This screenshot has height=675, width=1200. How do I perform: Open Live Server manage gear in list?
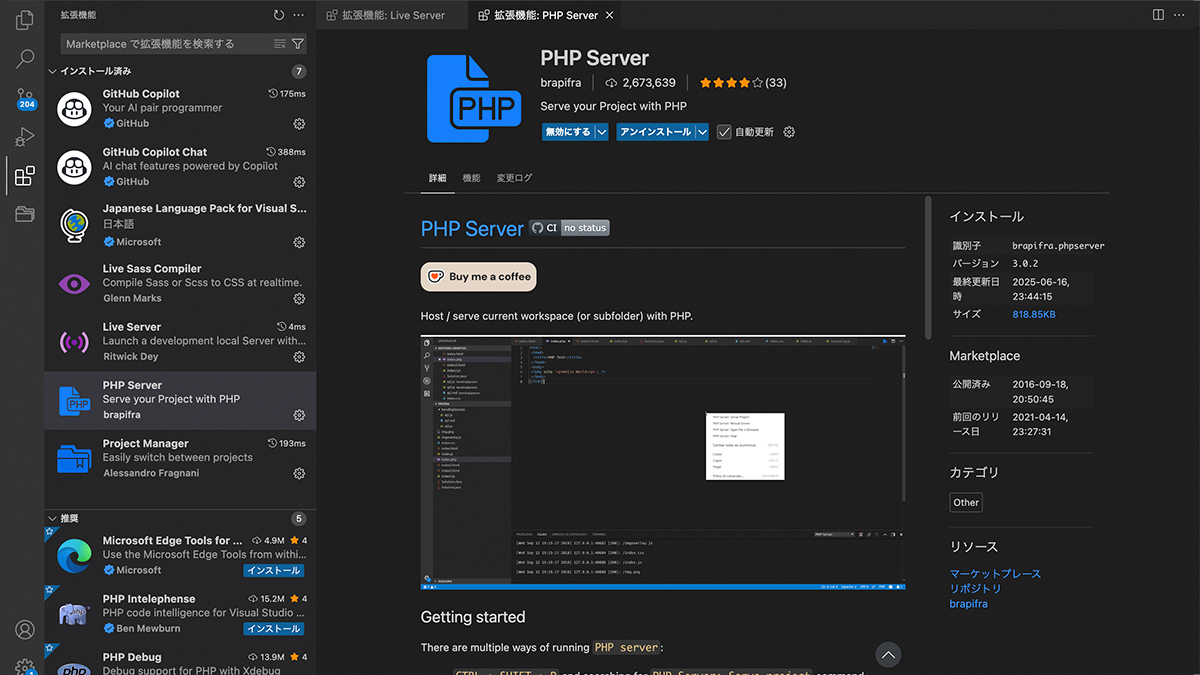(299, 357)
